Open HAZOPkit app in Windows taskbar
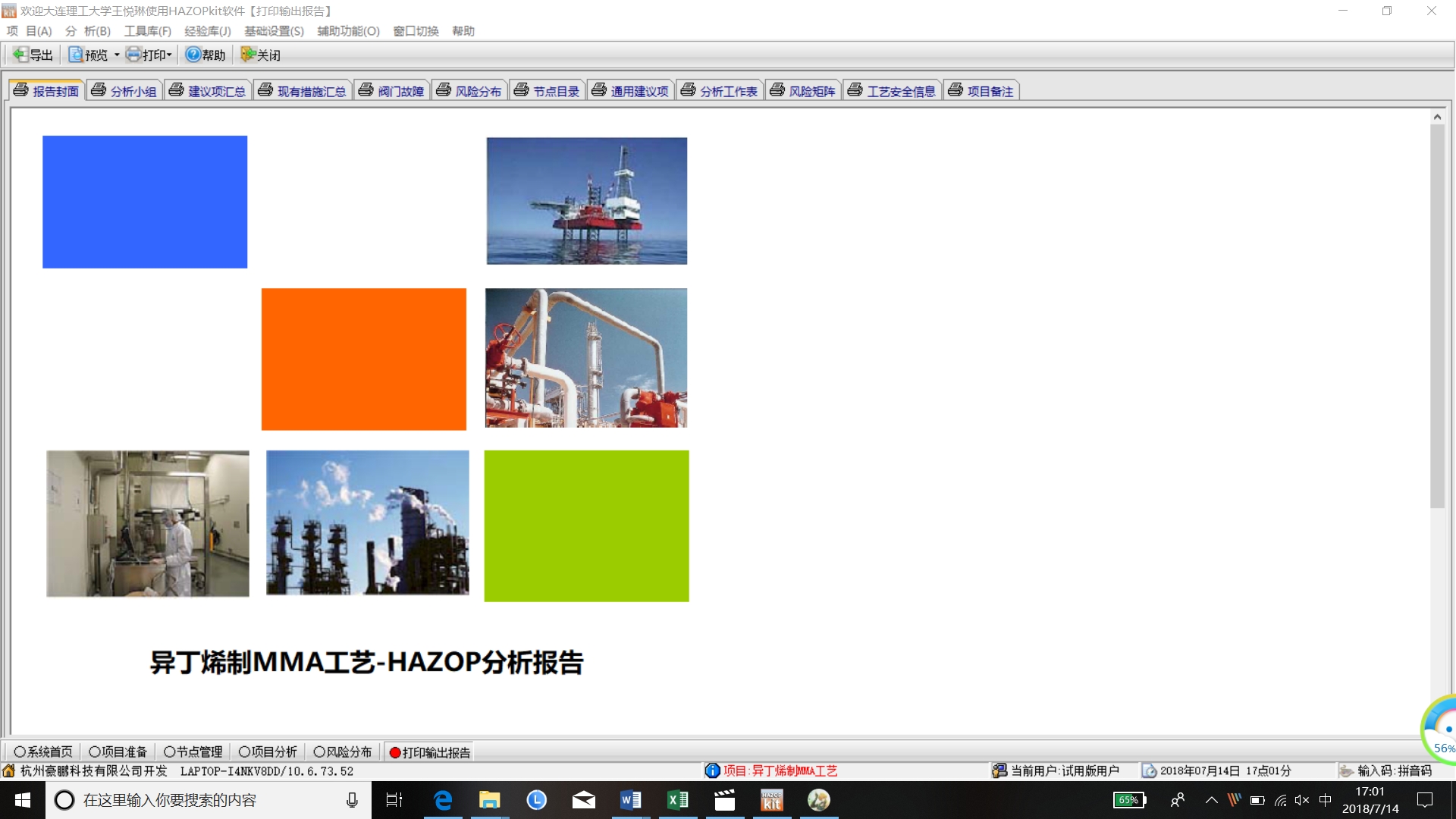Image resolution: width=1456 pixels, height=819 pixels. coord(771,800)
